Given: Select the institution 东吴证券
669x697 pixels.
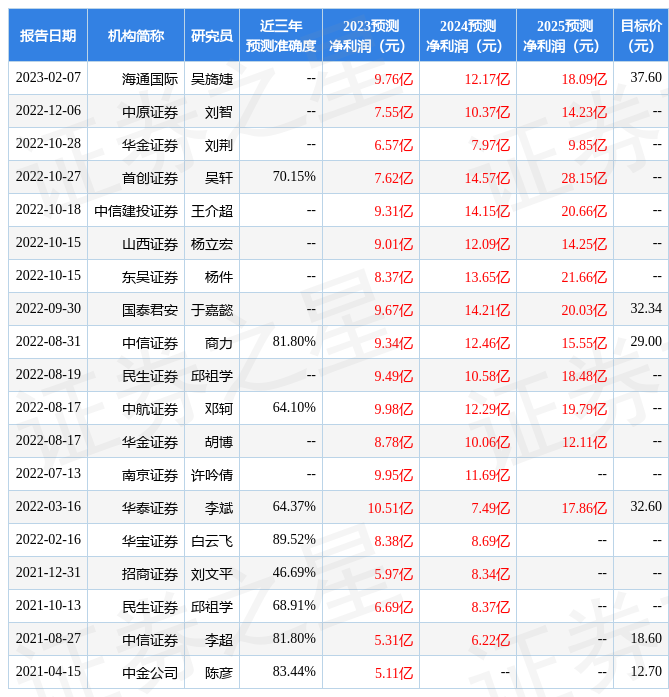Looking at the screenshot, I should (x=150, y=277).
